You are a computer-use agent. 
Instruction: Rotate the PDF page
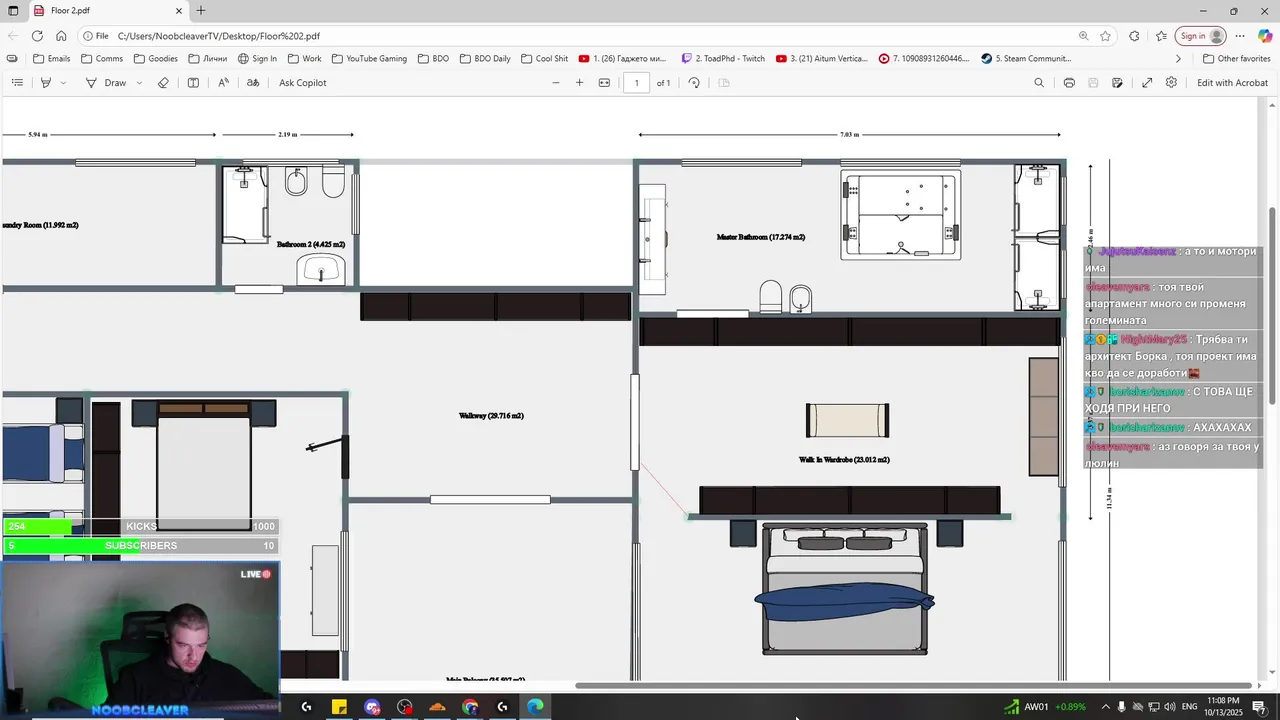(x=694, y=83)
